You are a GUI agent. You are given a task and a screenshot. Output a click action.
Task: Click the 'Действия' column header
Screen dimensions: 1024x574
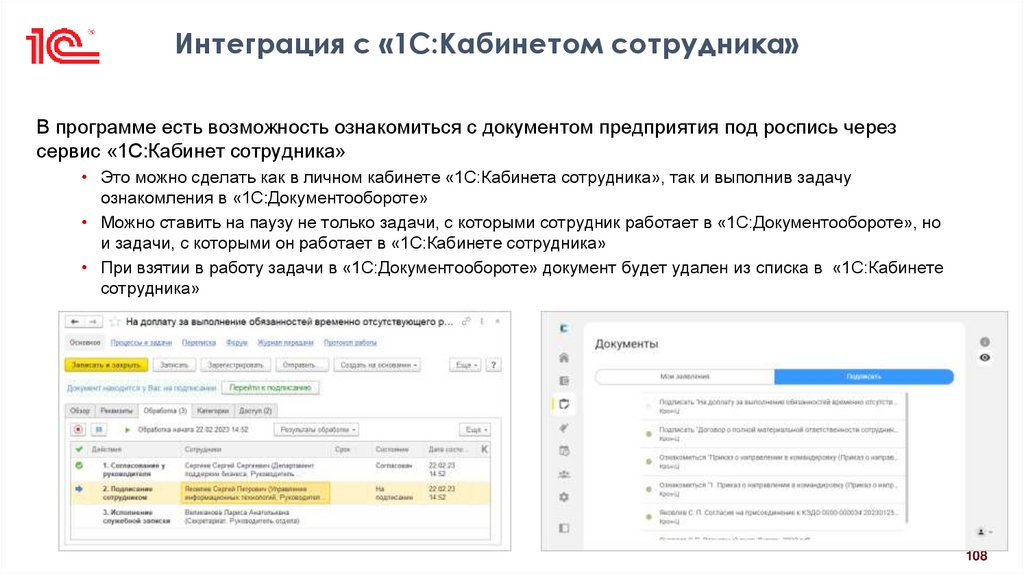[x=106, y=449]
